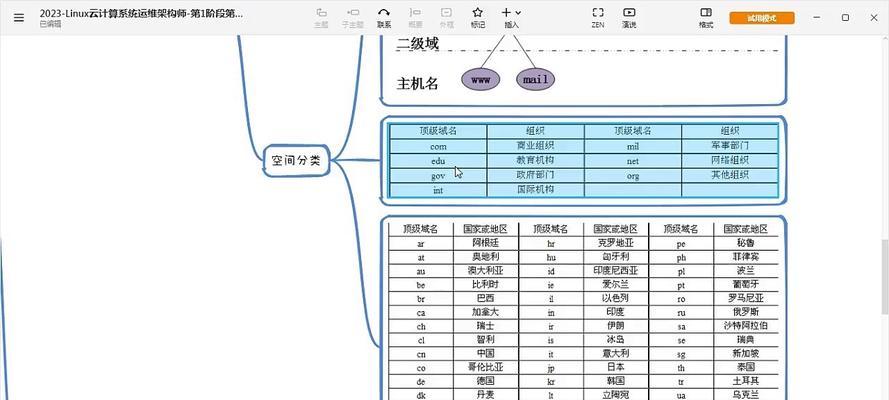Click the 比利时 cell
This screenshot has width=889, height=400.
pos(486,284)
